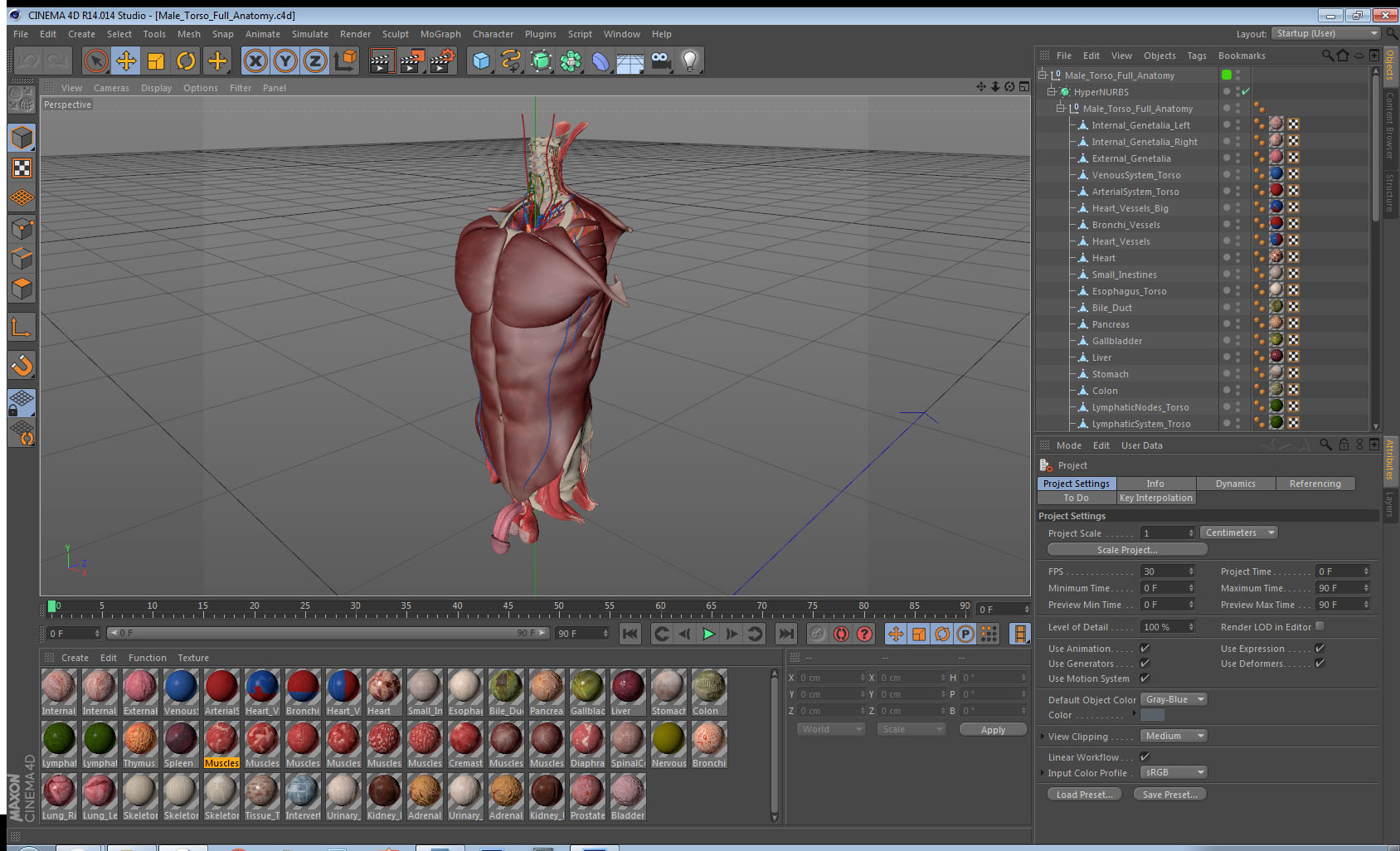Activate the Scale tool
This screenshot has height=851, width=1400.
156,61
